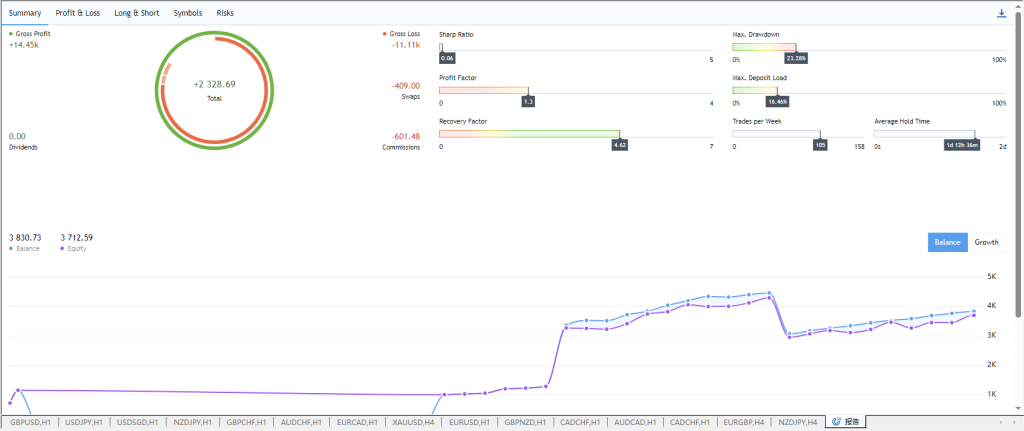Click the green Gross Profit legend marker

click(10, 34)
